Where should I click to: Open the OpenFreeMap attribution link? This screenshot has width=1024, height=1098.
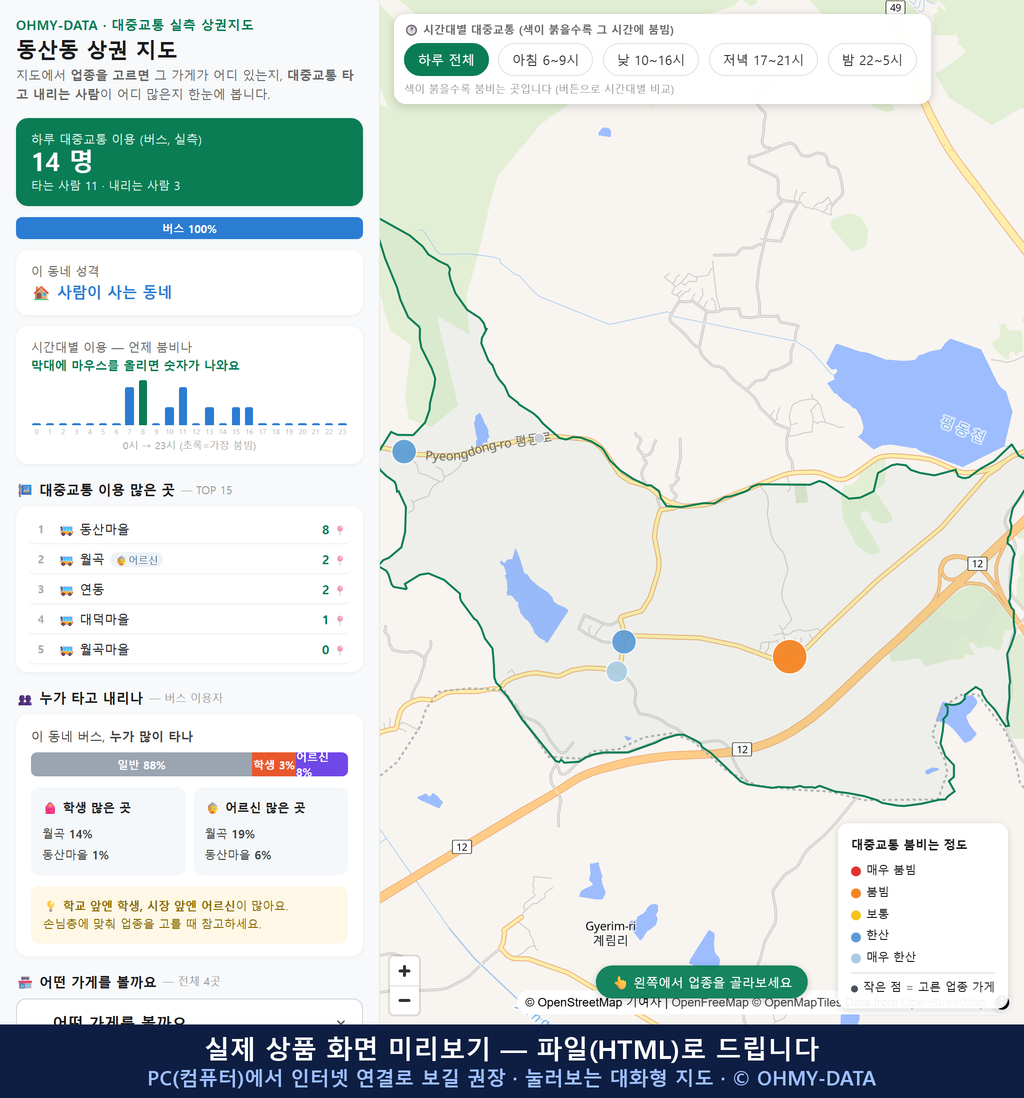coord(710,1003)
